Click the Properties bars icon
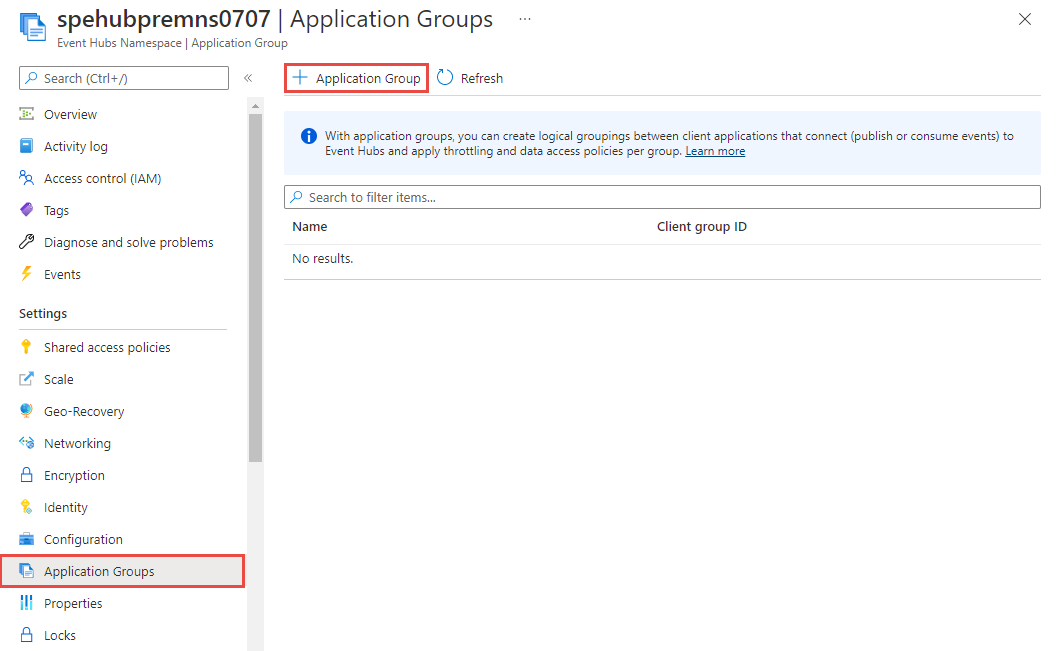 pyautogui.click(x=26, y=602)
